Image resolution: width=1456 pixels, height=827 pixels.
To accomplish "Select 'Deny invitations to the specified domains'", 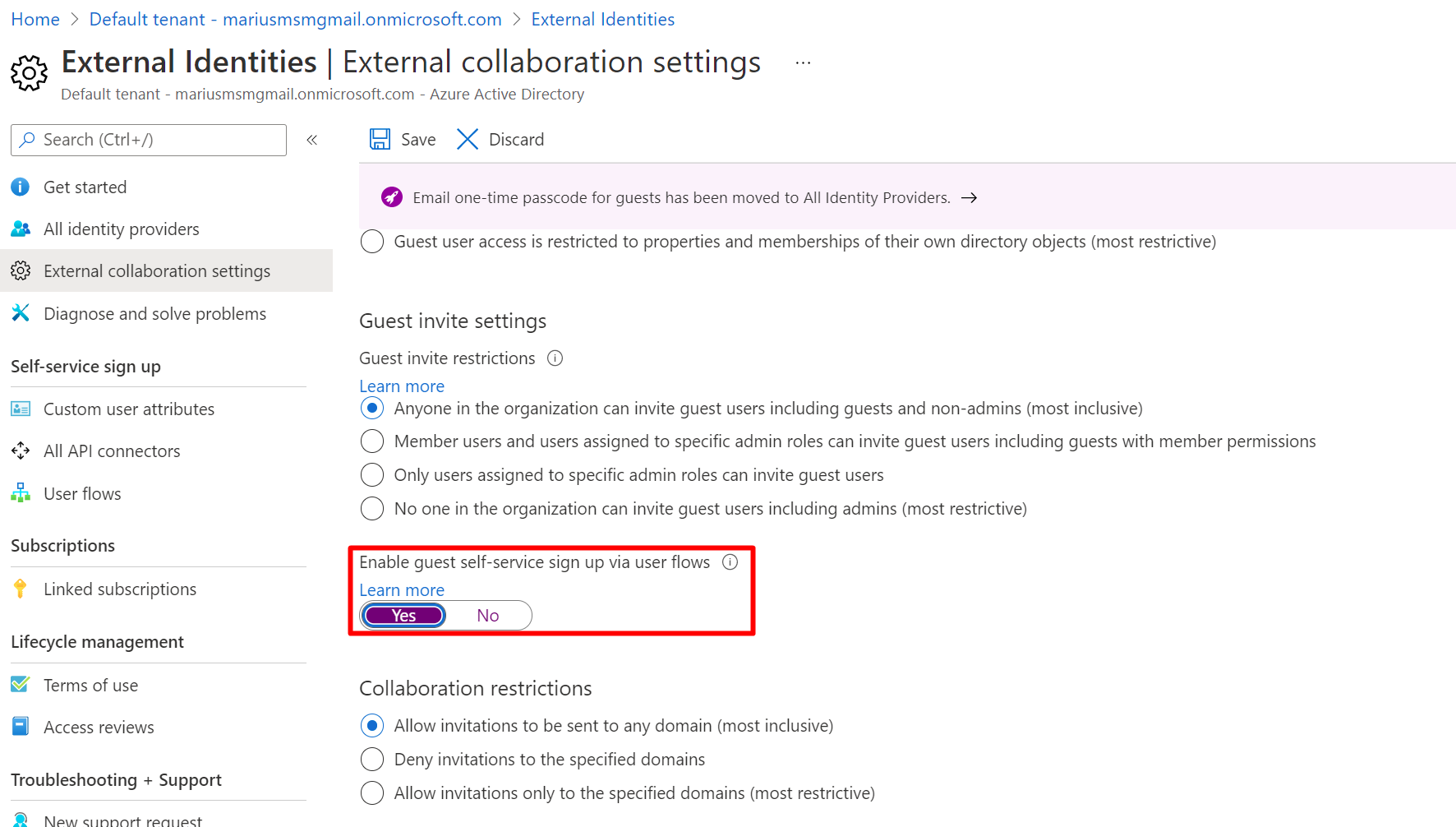I will [372, 760].
